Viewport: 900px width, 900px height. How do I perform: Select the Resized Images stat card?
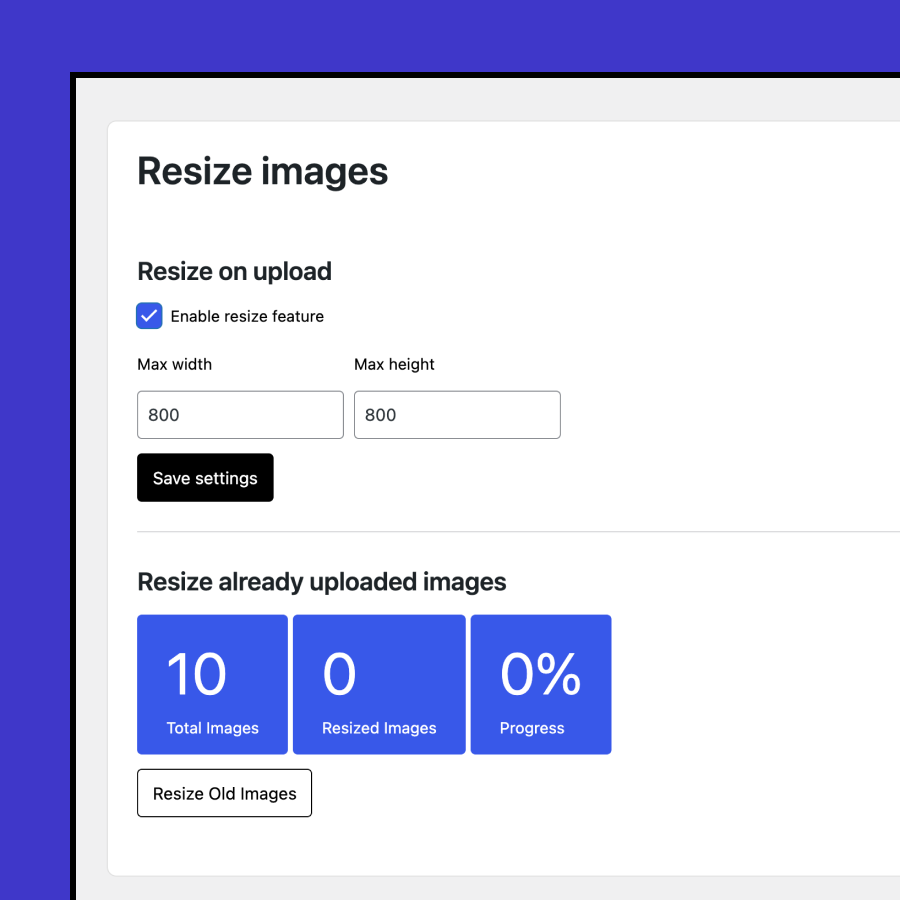tap(379, 684)
